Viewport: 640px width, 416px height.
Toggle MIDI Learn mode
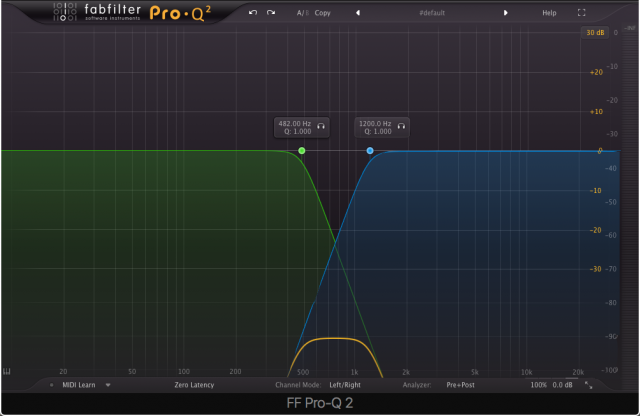(x=78, y=384)
